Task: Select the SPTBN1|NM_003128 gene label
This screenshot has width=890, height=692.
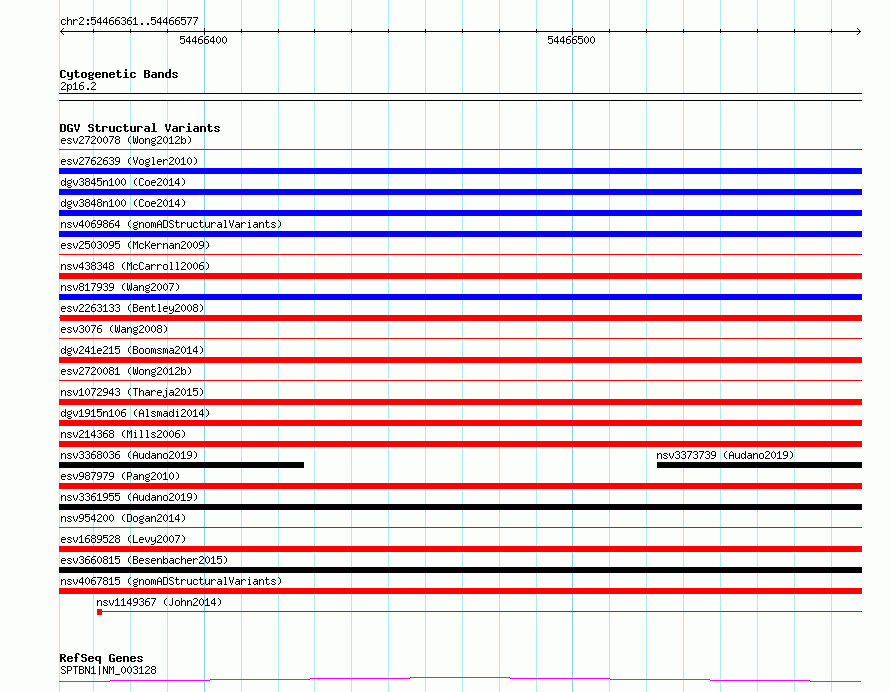Action: (x=108, y=670)
